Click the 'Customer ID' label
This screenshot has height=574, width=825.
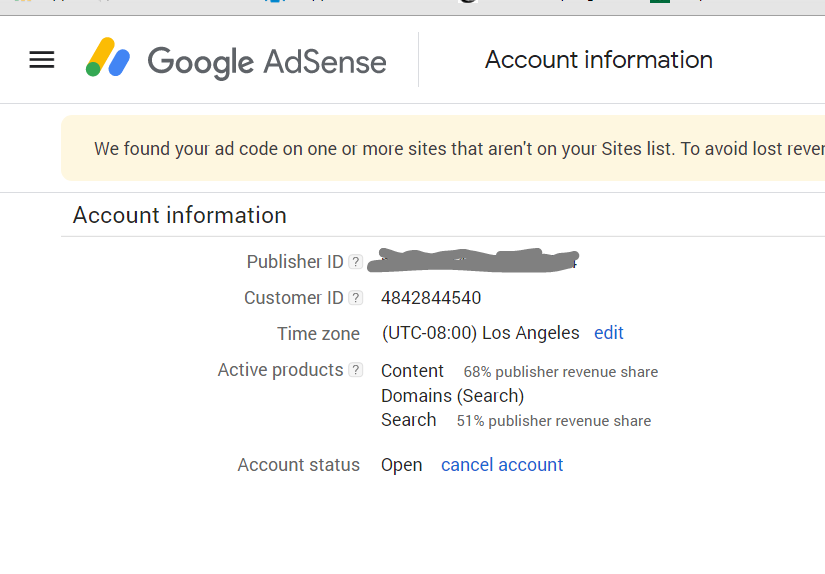[294, 298]
